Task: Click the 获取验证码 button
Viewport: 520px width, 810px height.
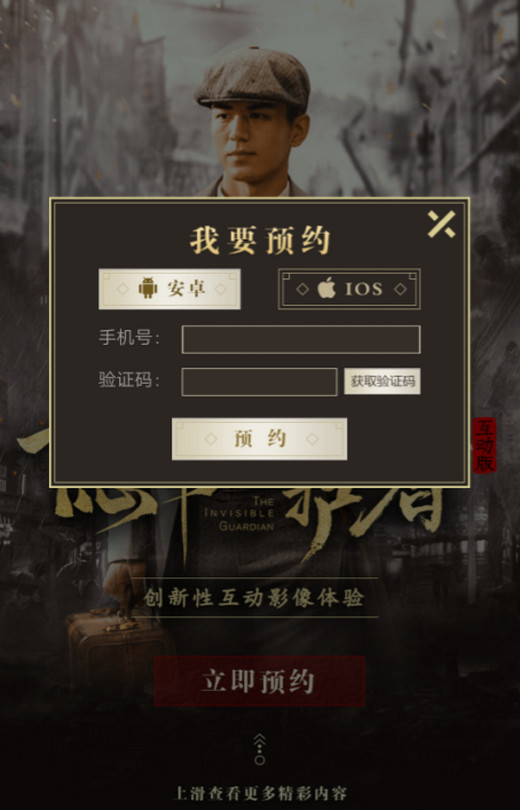Action: [382, 381]
